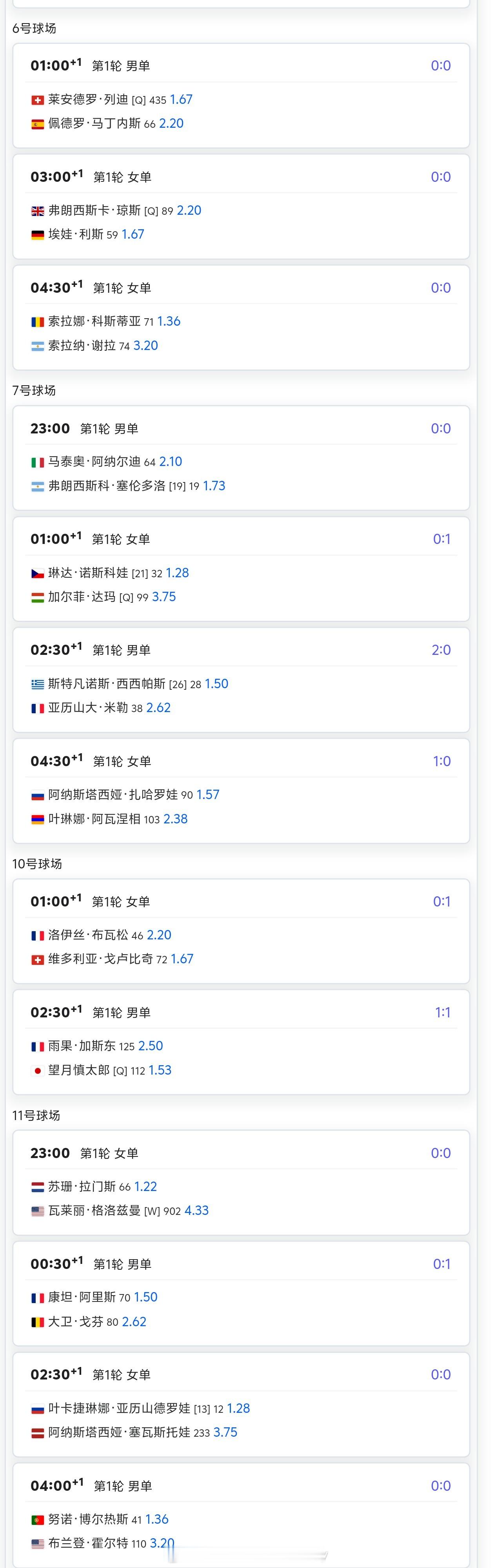Image resolution: width=494 pixels, height=1568 pixels.
Task: Click Belgium flag beside 大卫·戈芬
Action: click(x=38, y=1322)
